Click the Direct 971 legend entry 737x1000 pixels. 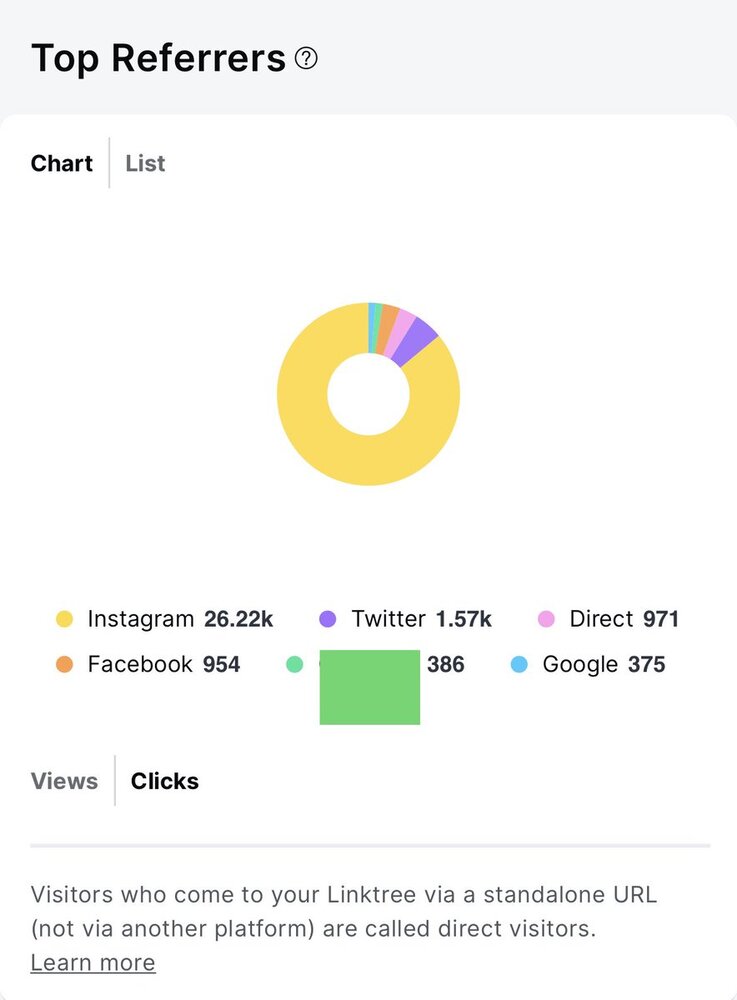click(x=624, y=619)
